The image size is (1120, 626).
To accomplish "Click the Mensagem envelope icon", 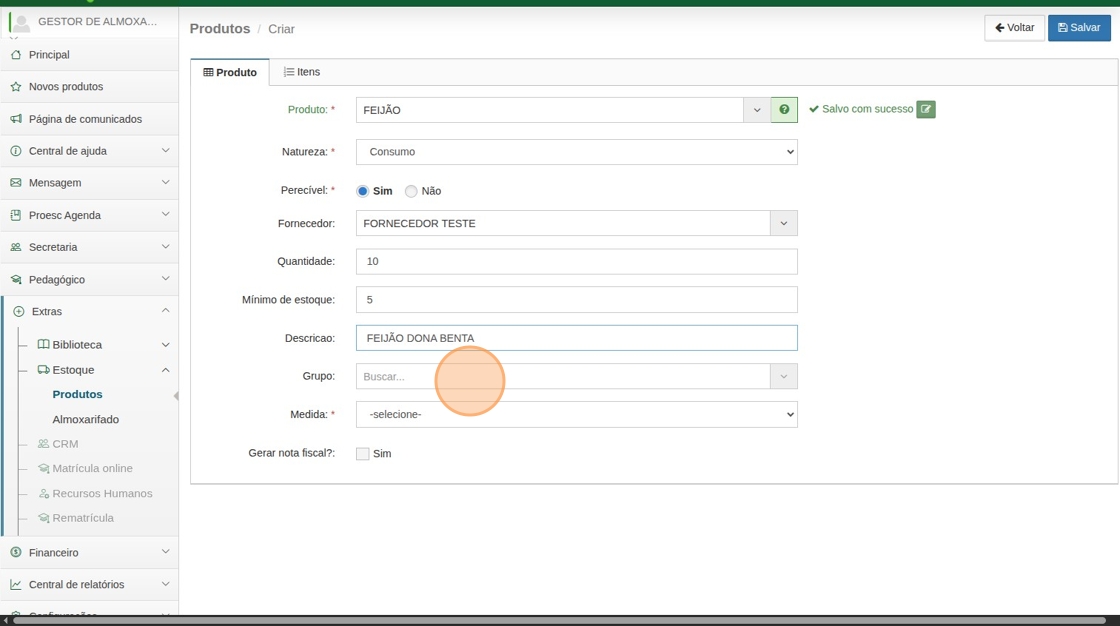I will 16,183.
